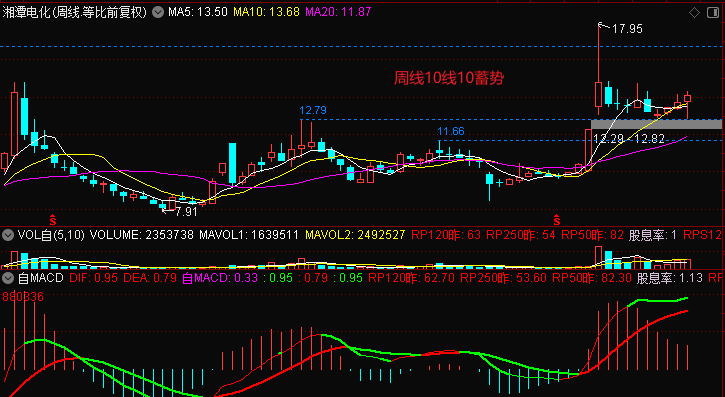This screenshot has height=397, width=725.
Task: Toggle the right side panel icon
Action: pos(713,13)
